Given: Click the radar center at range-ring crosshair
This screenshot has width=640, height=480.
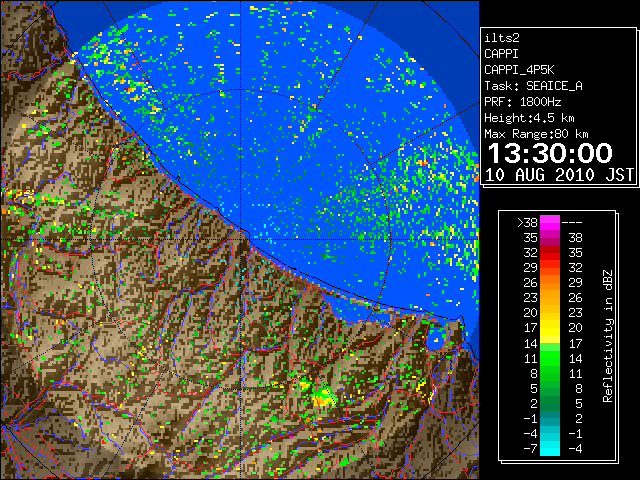Looking at the screenshot, I should coord(240,239).
